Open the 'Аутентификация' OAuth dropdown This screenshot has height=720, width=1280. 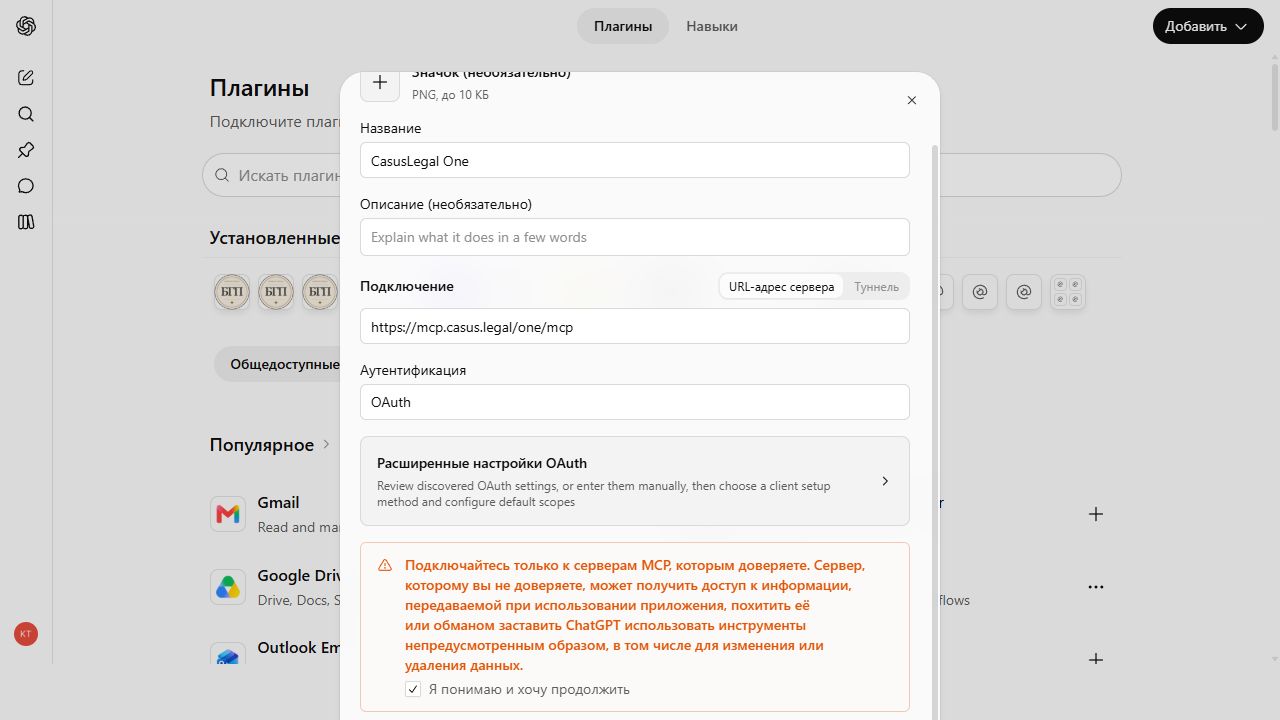(x=635, y=402)
